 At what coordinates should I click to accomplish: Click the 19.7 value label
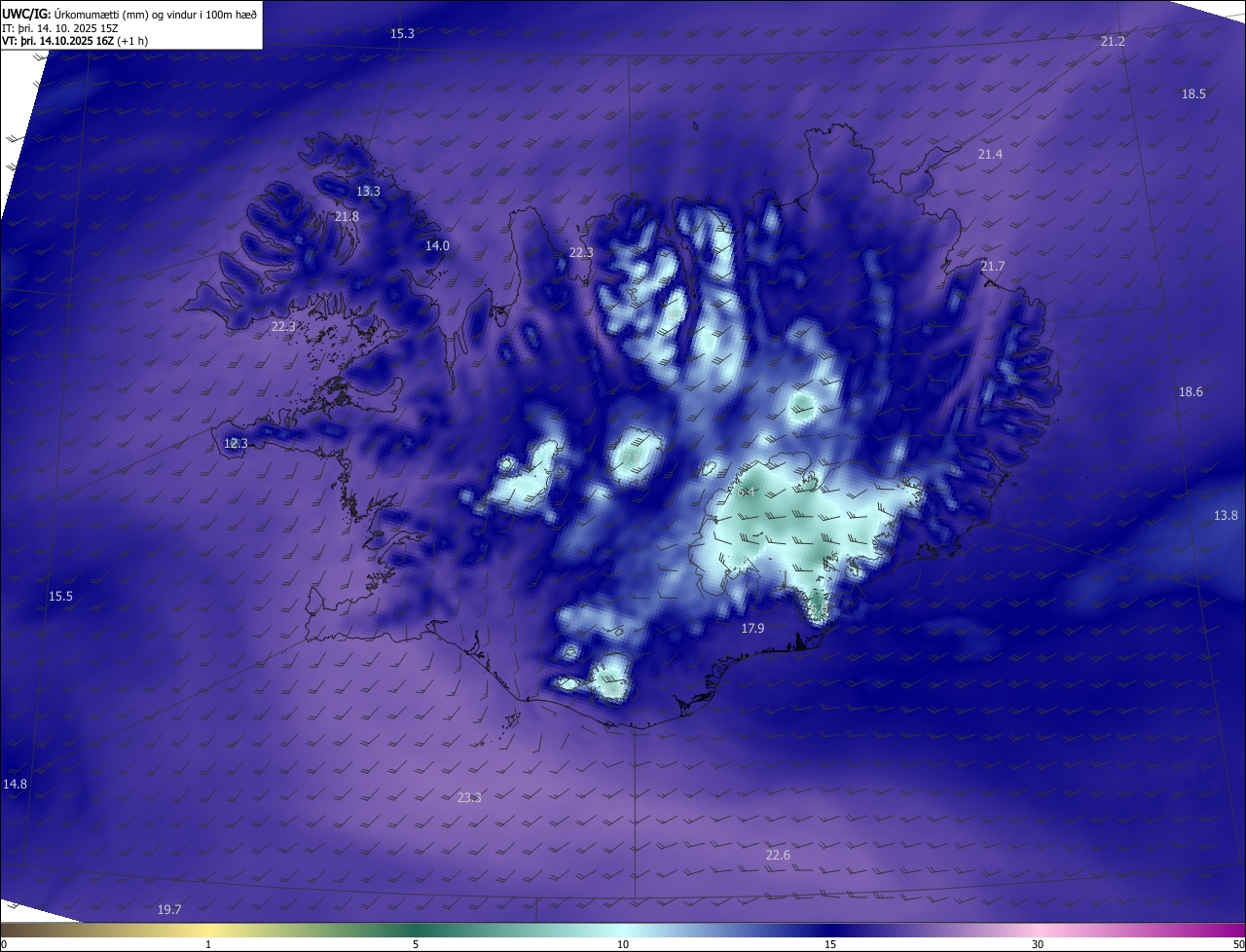pos(169,910)
